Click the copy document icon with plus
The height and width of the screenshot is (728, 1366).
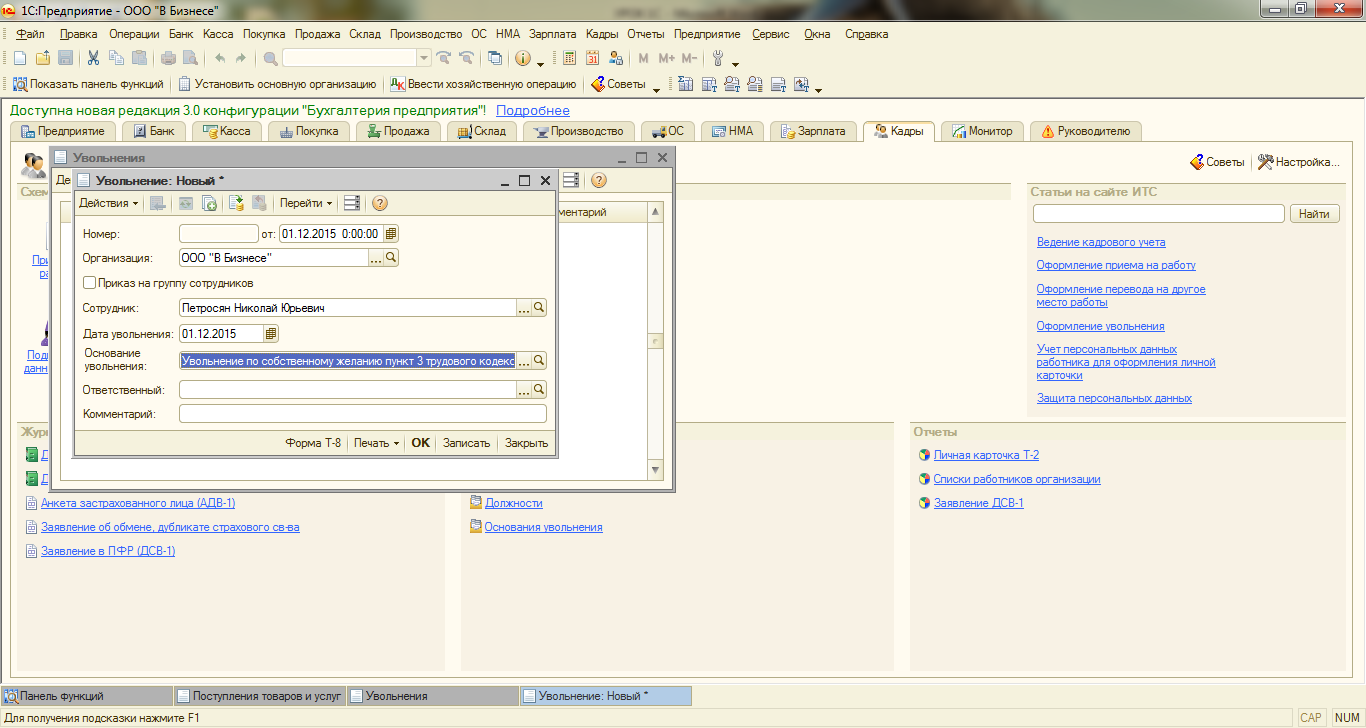click(x=209, y=203)
